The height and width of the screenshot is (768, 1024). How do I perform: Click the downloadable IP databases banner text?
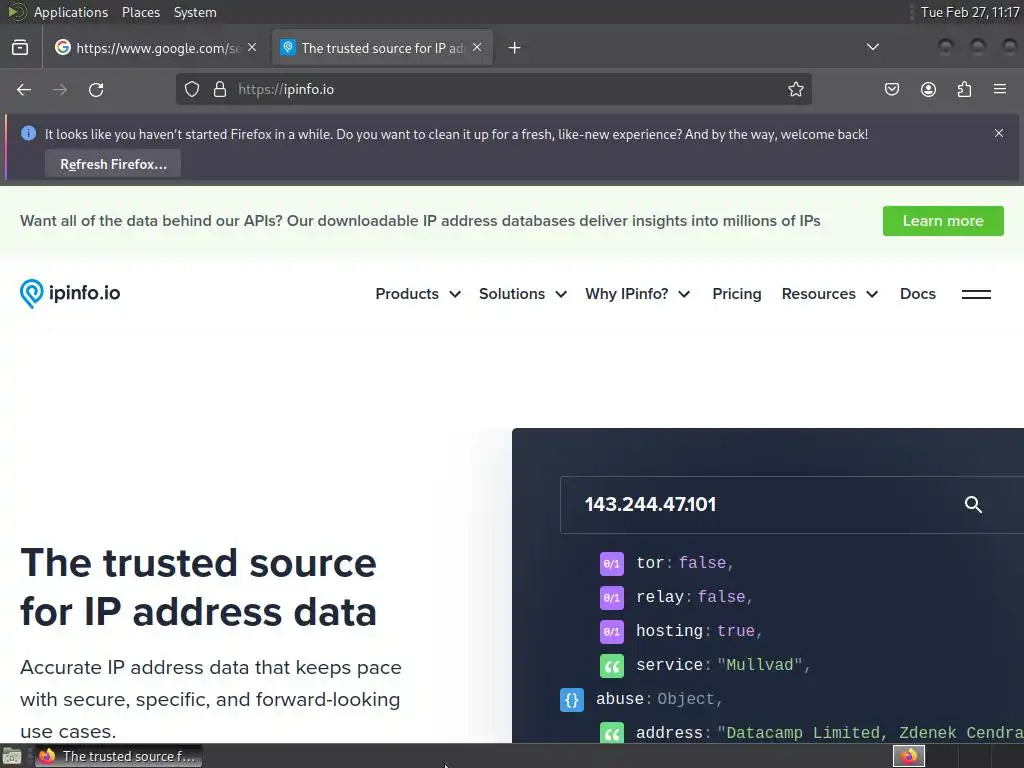(420, 221)
